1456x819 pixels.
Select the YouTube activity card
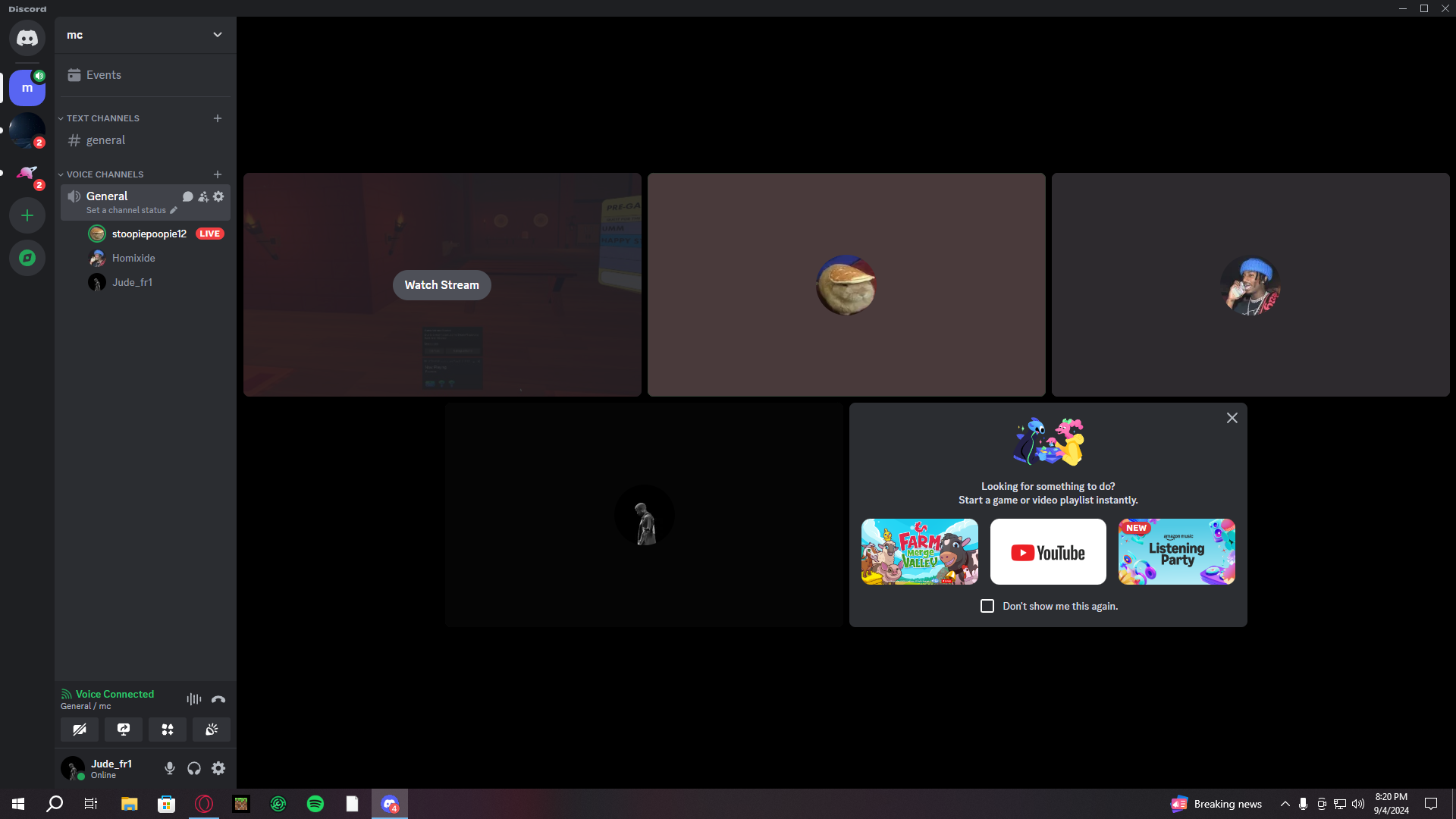click(1048, 551)
